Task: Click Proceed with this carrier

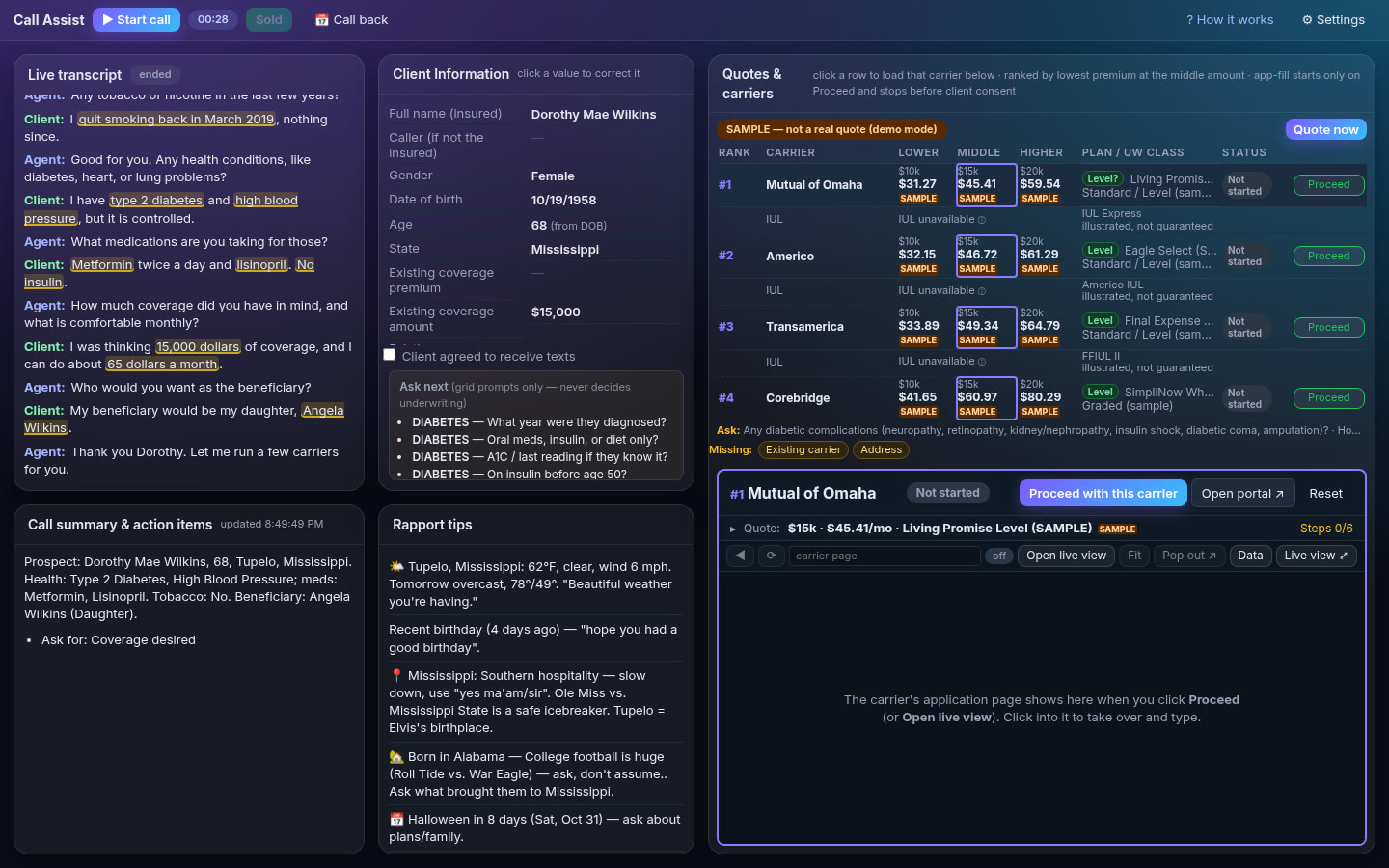Action: tap(1103, 493)
